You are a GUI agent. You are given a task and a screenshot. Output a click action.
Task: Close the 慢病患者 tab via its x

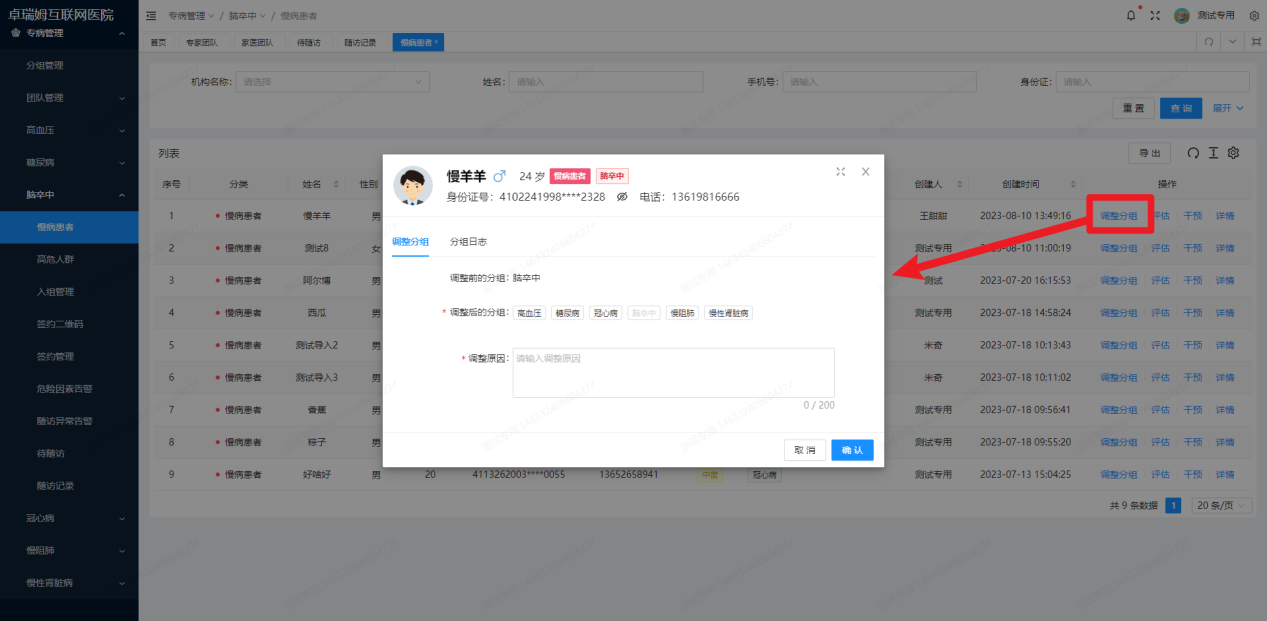coord(436,42)
